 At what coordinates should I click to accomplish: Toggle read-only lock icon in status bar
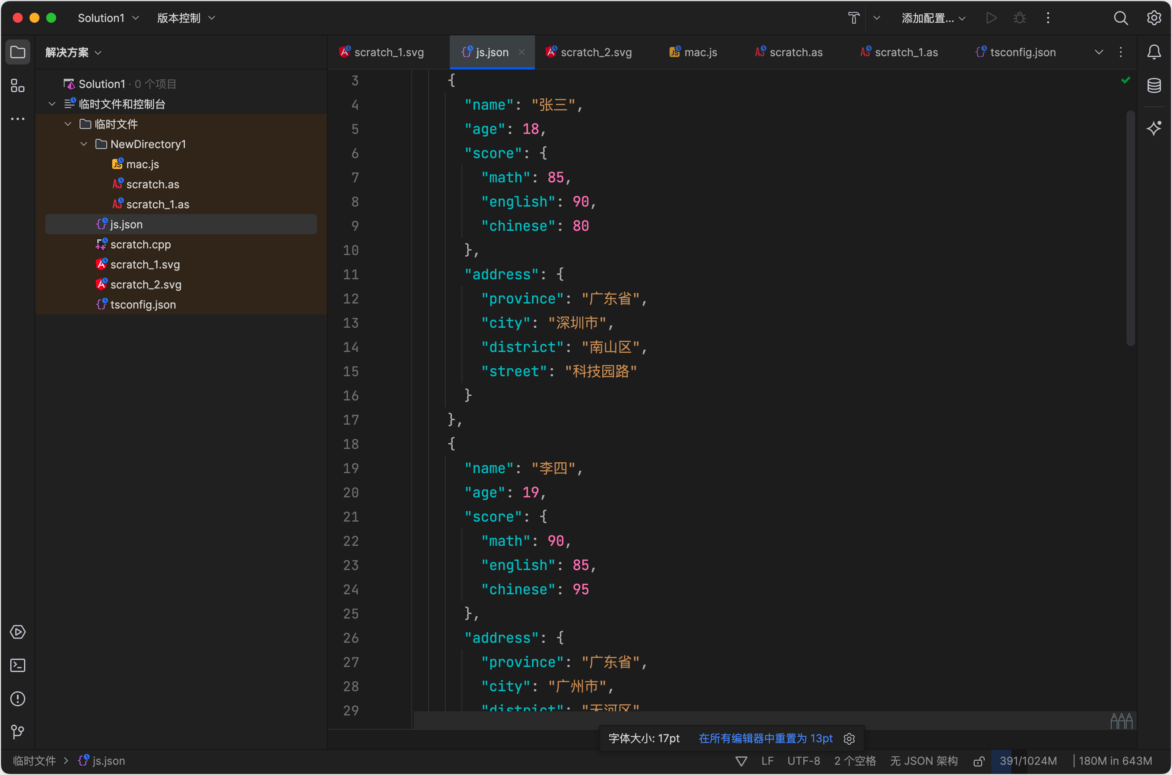coord(978,762)
